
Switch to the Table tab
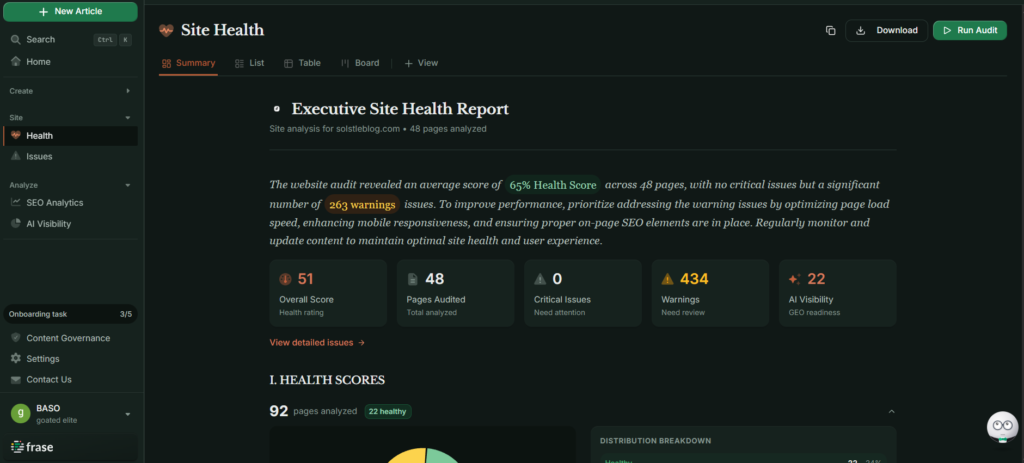tap(302, 63)
